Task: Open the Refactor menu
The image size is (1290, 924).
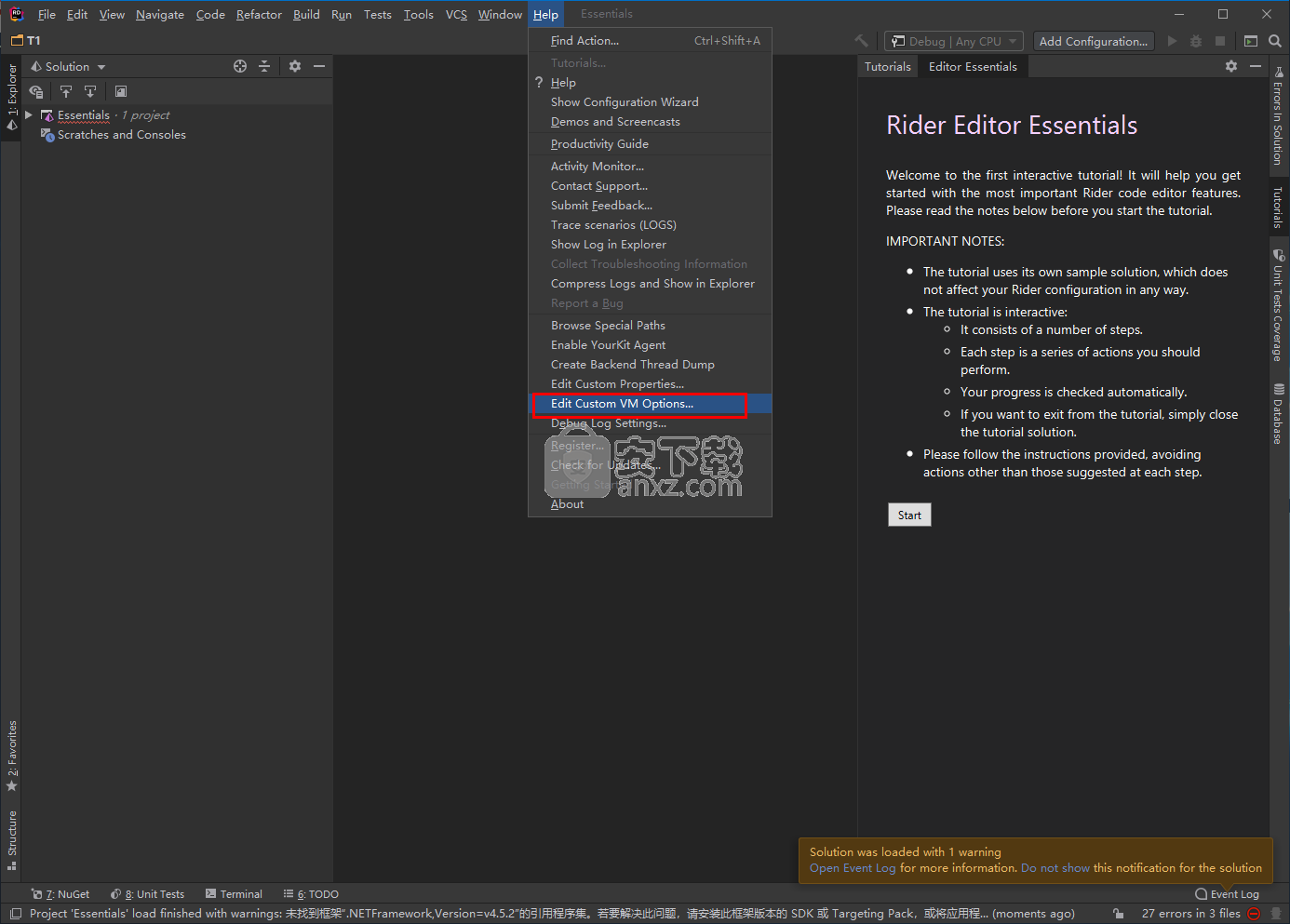Action: [x=259, y=14]
